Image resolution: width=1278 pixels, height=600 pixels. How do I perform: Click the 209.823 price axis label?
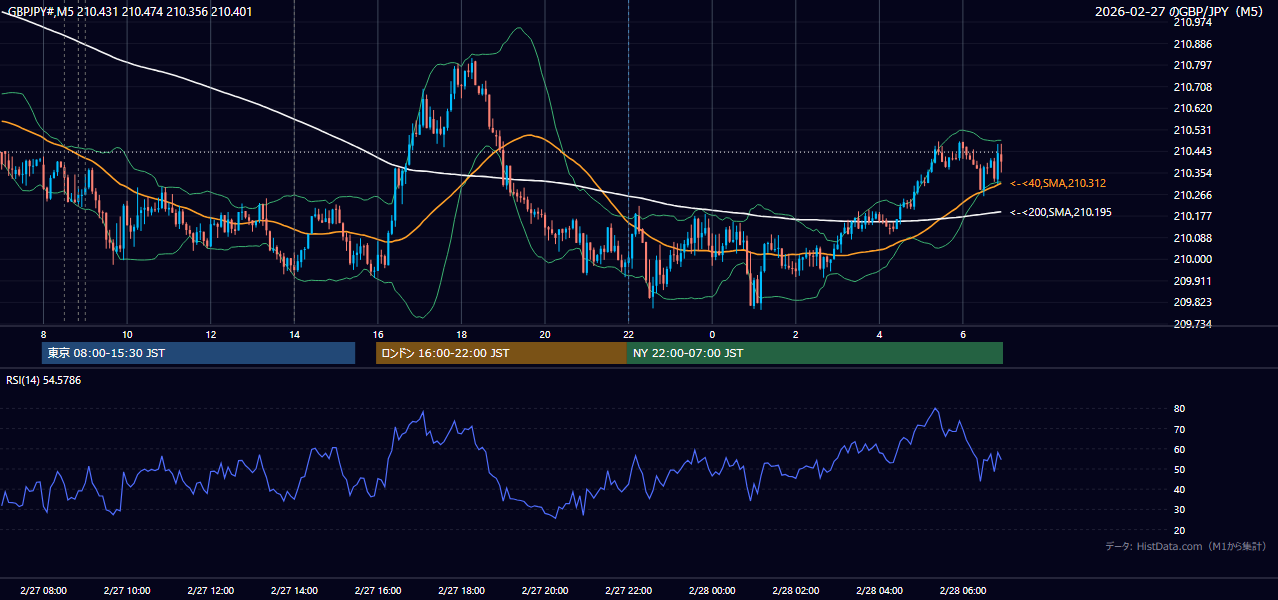click(1192, 302)
